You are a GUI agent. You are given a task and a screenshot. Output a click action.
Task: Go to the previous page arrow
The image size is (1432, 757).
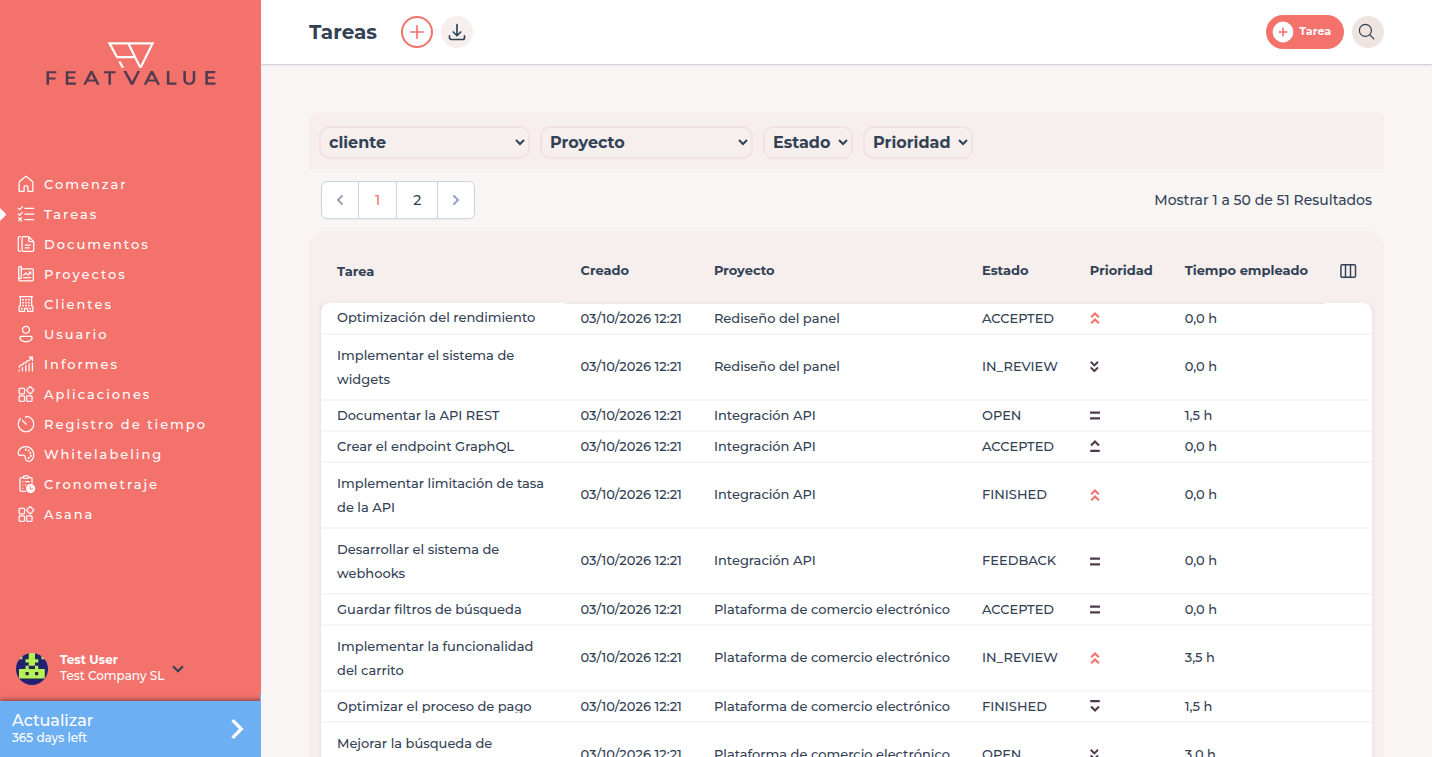point(340,200)
